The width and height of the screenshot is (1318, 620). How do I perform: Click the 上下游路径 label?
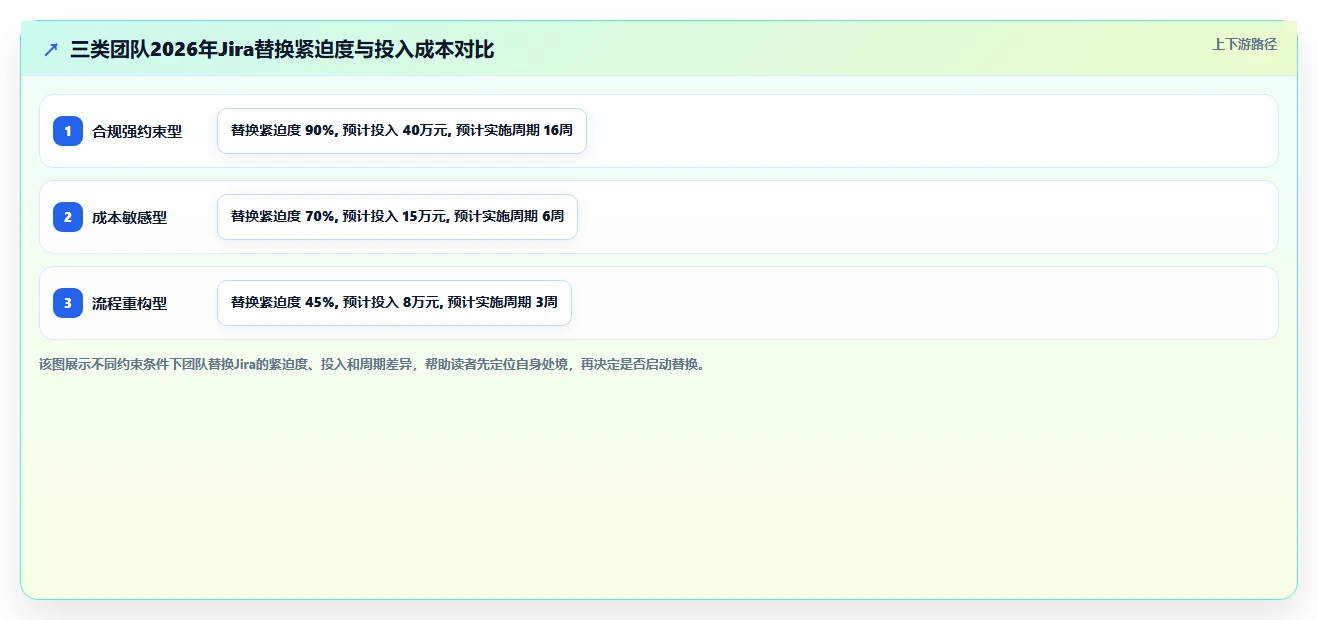pos(1244,44)
